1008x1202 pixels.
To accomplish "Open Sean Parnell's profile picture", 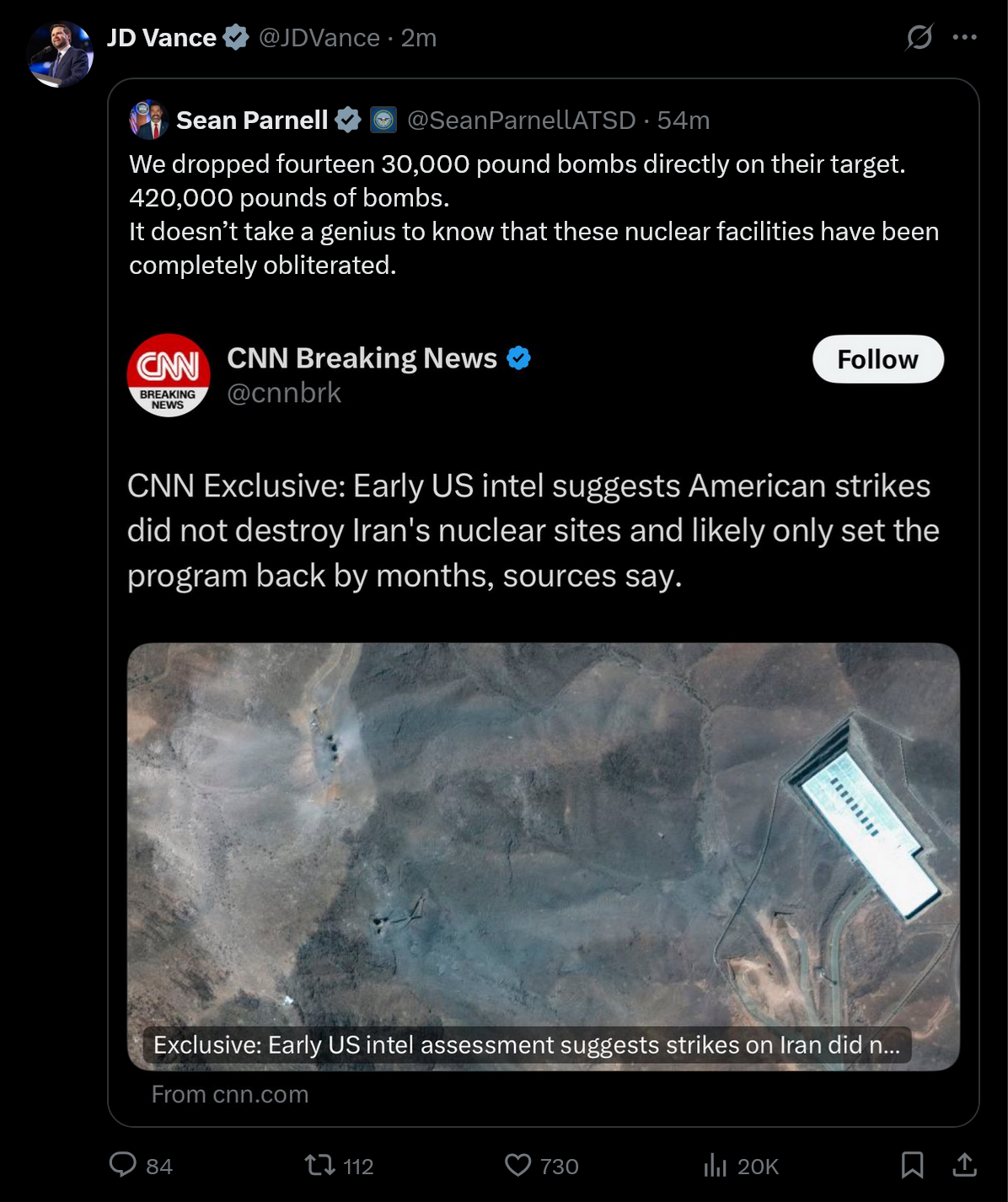I will (x=149, y=120).
